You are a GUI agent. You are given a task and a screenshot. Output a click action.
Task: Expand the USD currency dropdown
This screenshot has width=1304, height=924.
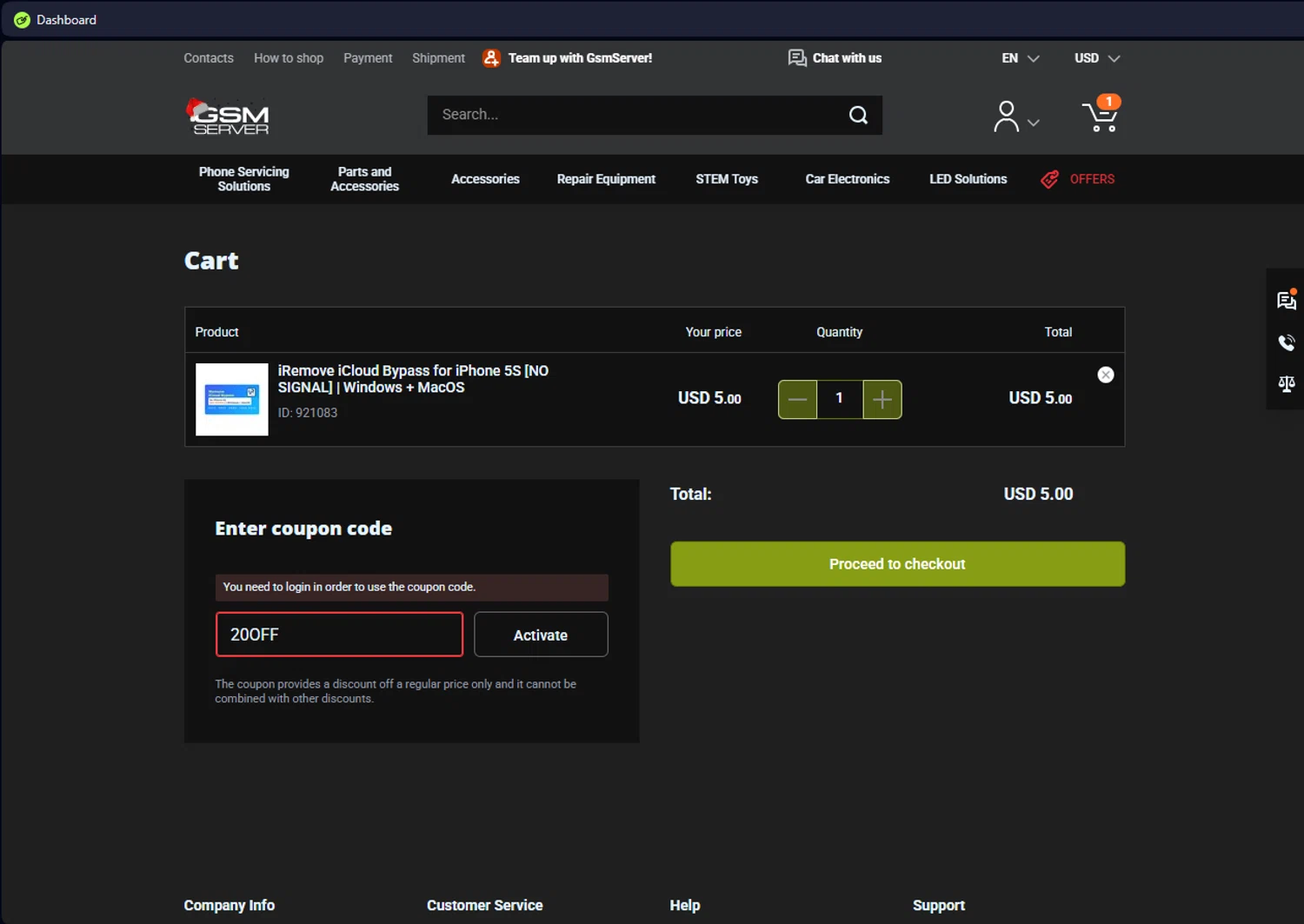click(x=1097, y=58)
